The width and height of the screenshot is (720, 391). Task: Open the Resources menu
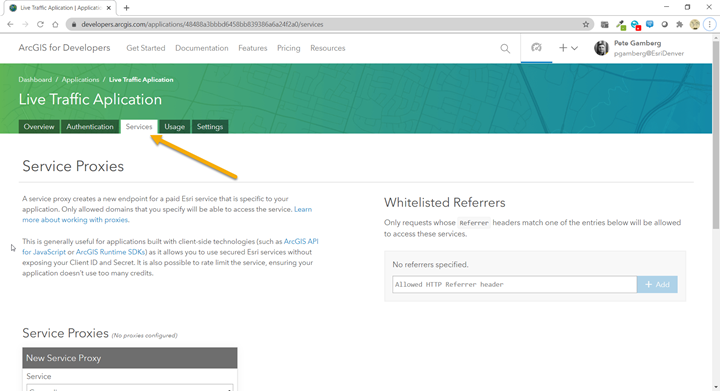327,48
